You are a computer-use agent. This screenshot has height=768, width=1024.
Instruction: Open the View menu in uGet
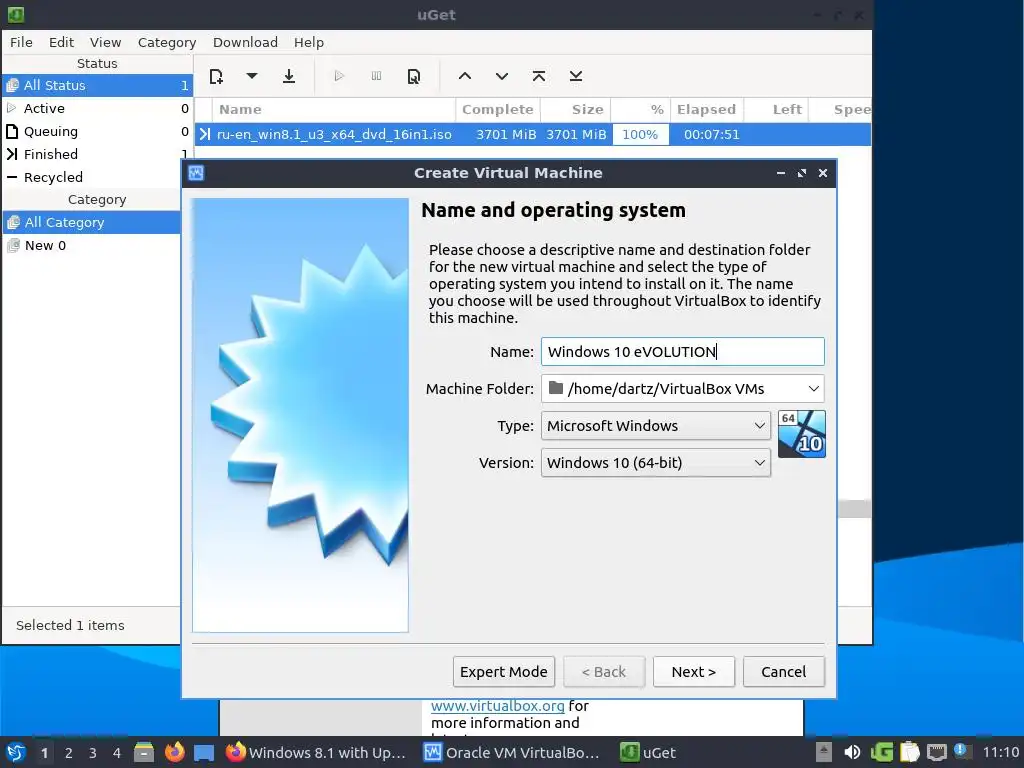105,42
